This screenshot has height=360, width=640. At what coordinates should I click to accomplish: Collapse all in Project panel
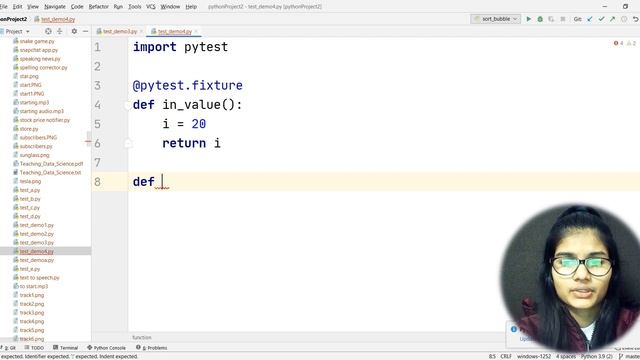pyautogui.click(x=60, y=31)
